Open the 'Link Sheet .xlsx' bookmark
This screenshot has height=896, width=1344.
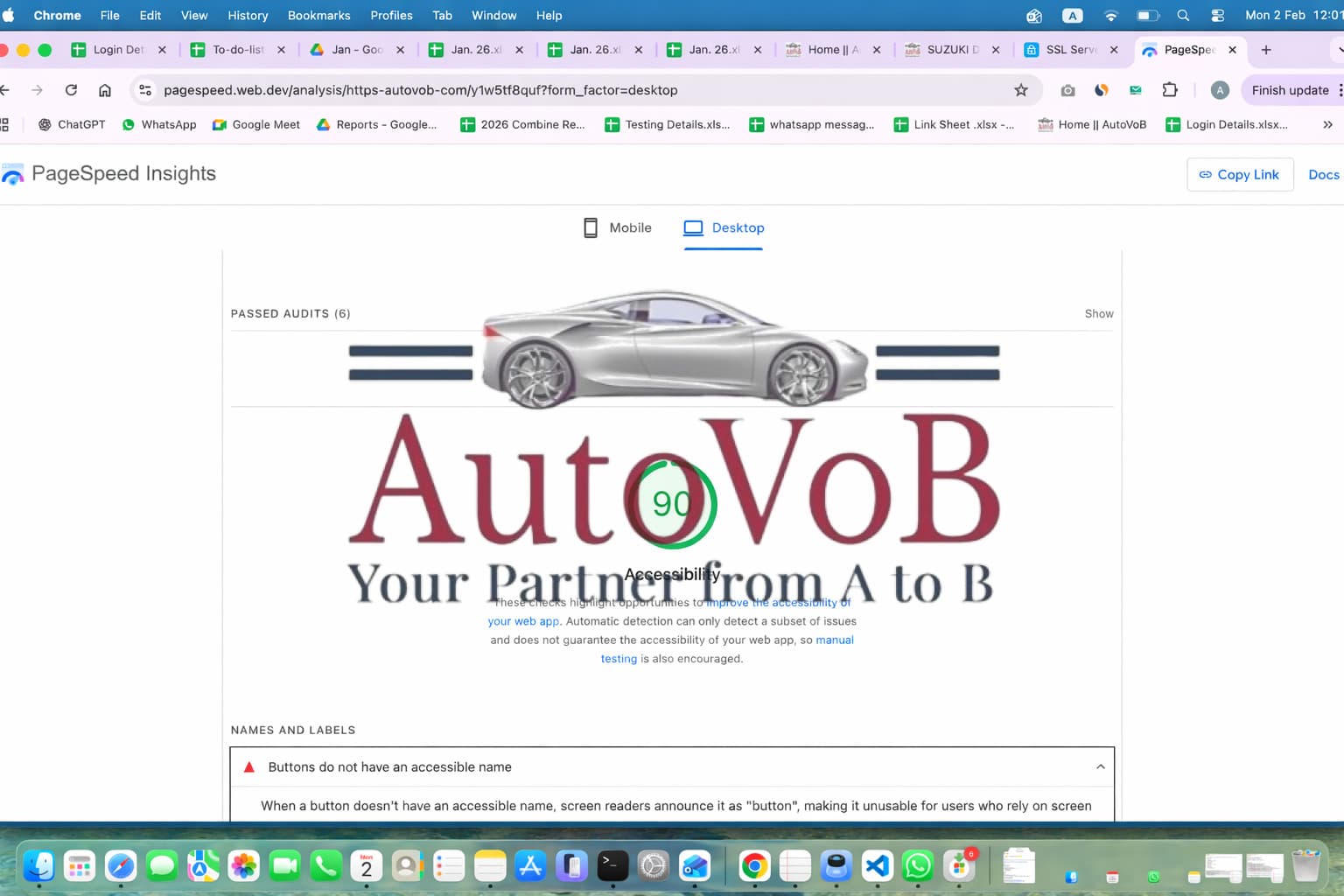pyautogui.click(x=955, y=125)
